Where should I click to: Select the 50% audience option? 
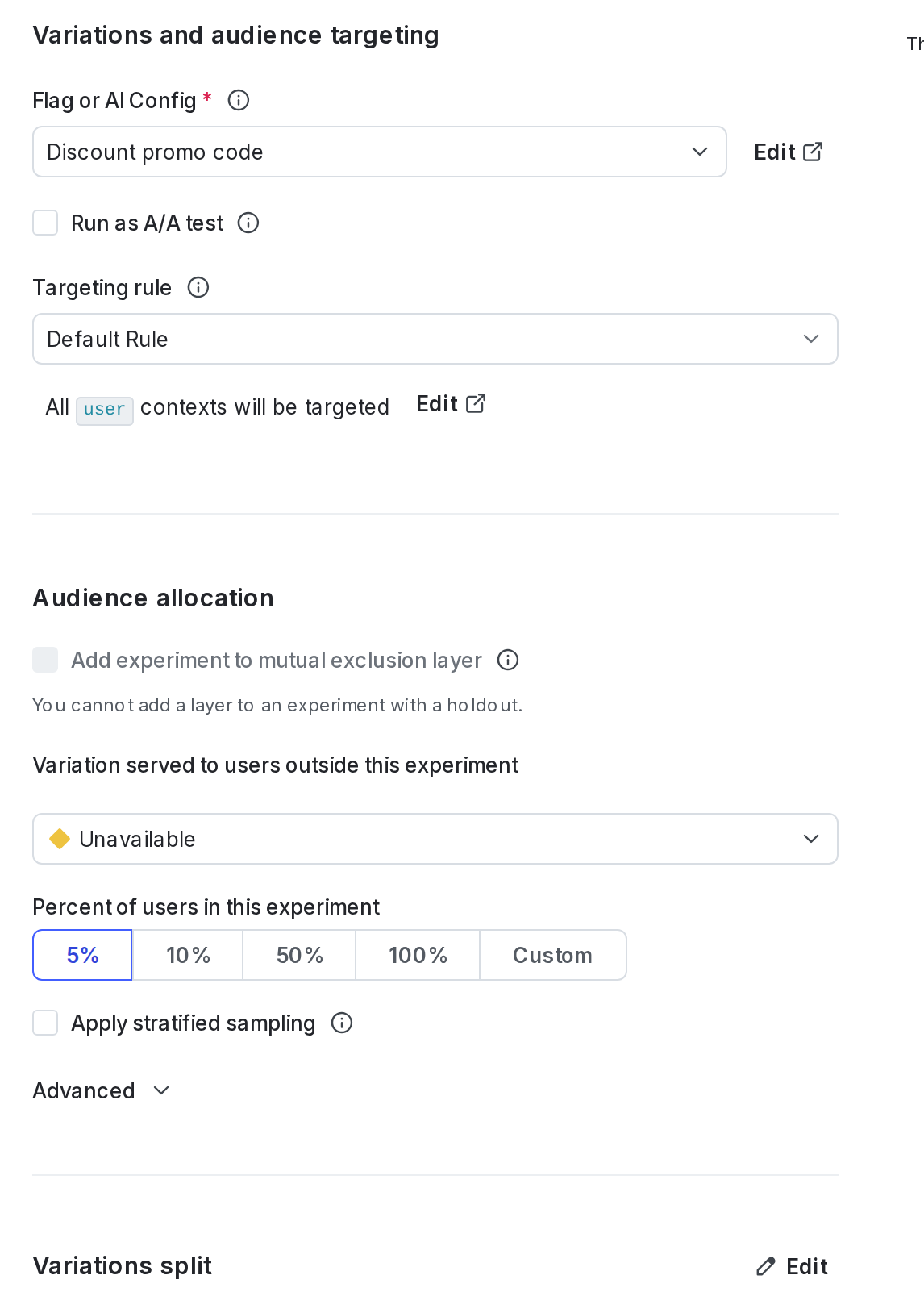point(299,956)
